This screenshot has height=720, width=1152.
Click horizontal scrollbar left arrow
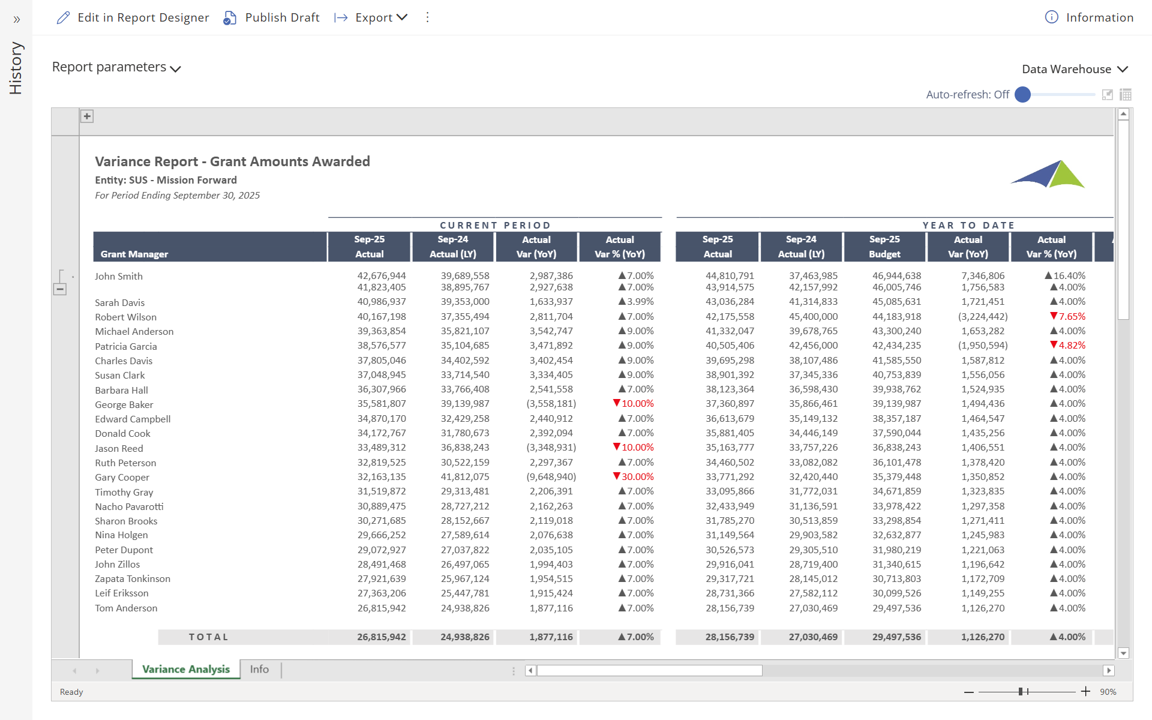[x=530, y=671]
